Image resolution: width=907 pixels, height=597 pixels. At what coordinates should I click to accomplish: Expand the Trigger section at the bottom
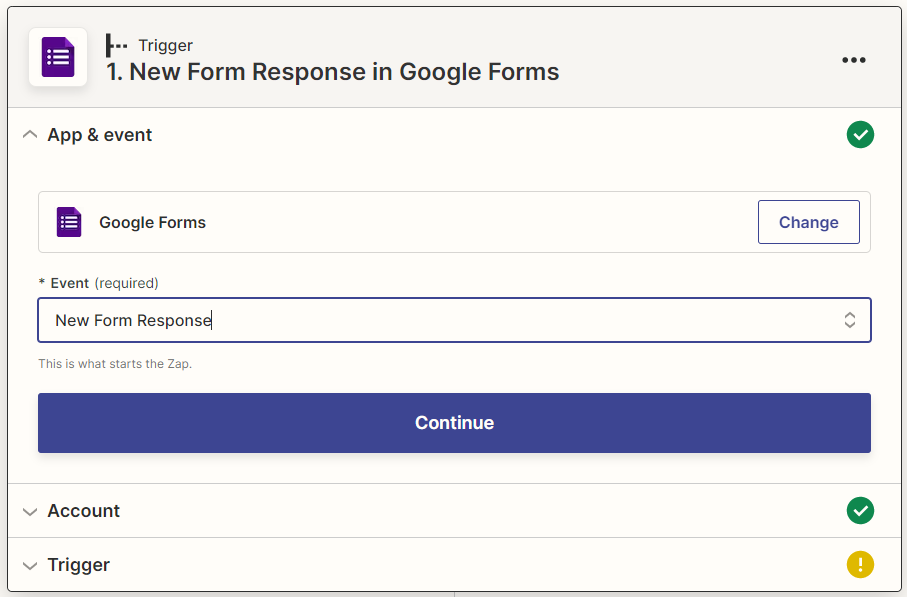pyautogui.click(x=30, y=565)
